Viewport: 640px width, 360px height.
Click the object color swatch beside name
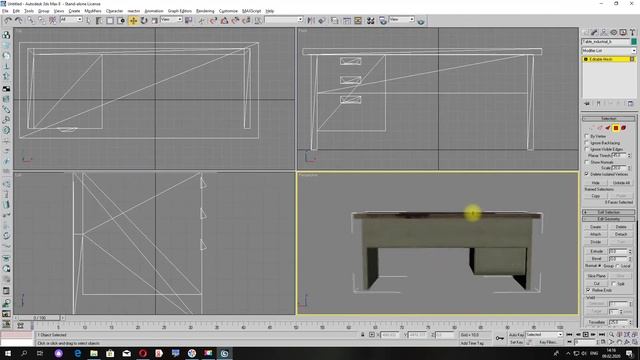tap(633, 42)
